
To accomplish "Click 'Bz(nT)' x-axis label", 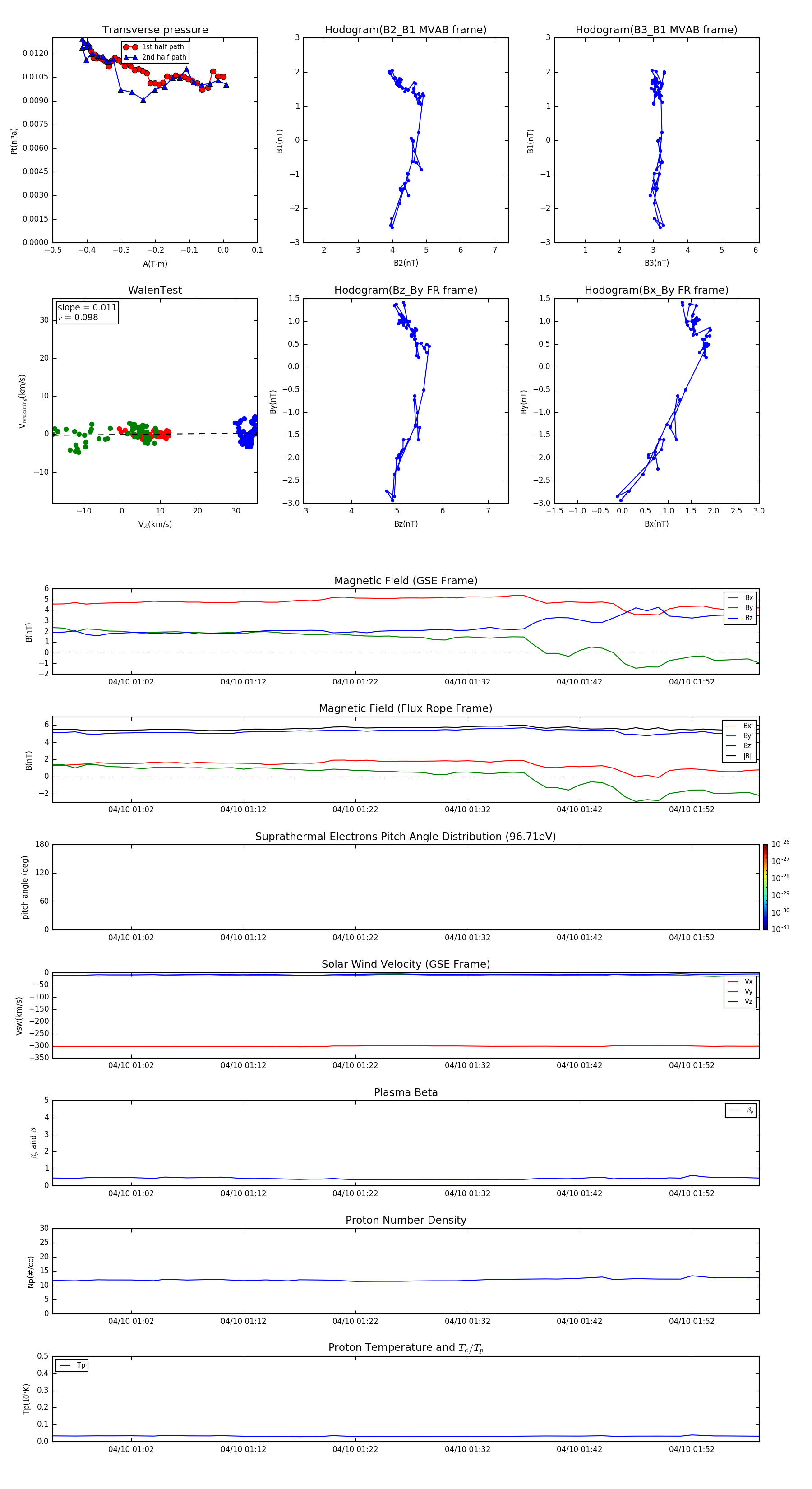I will tap(406, 524).
